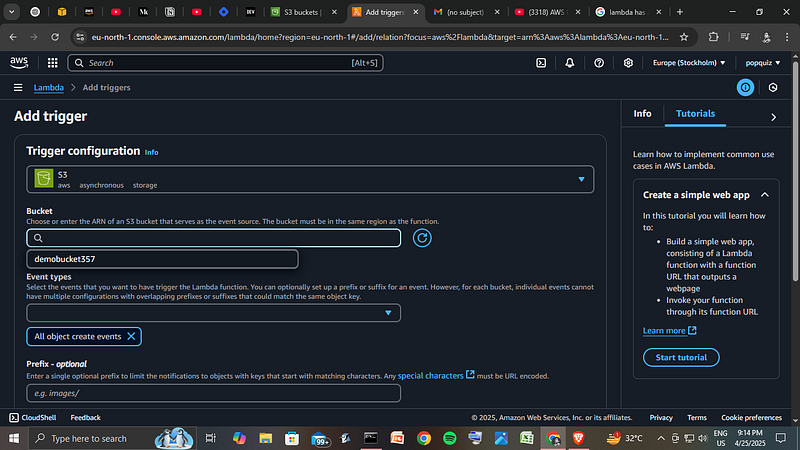Image resolution: width=800 pixels, height=450 pixels.
Task: Open the Europe (Stockholm) region selector
Action: [x=689, y=63]
